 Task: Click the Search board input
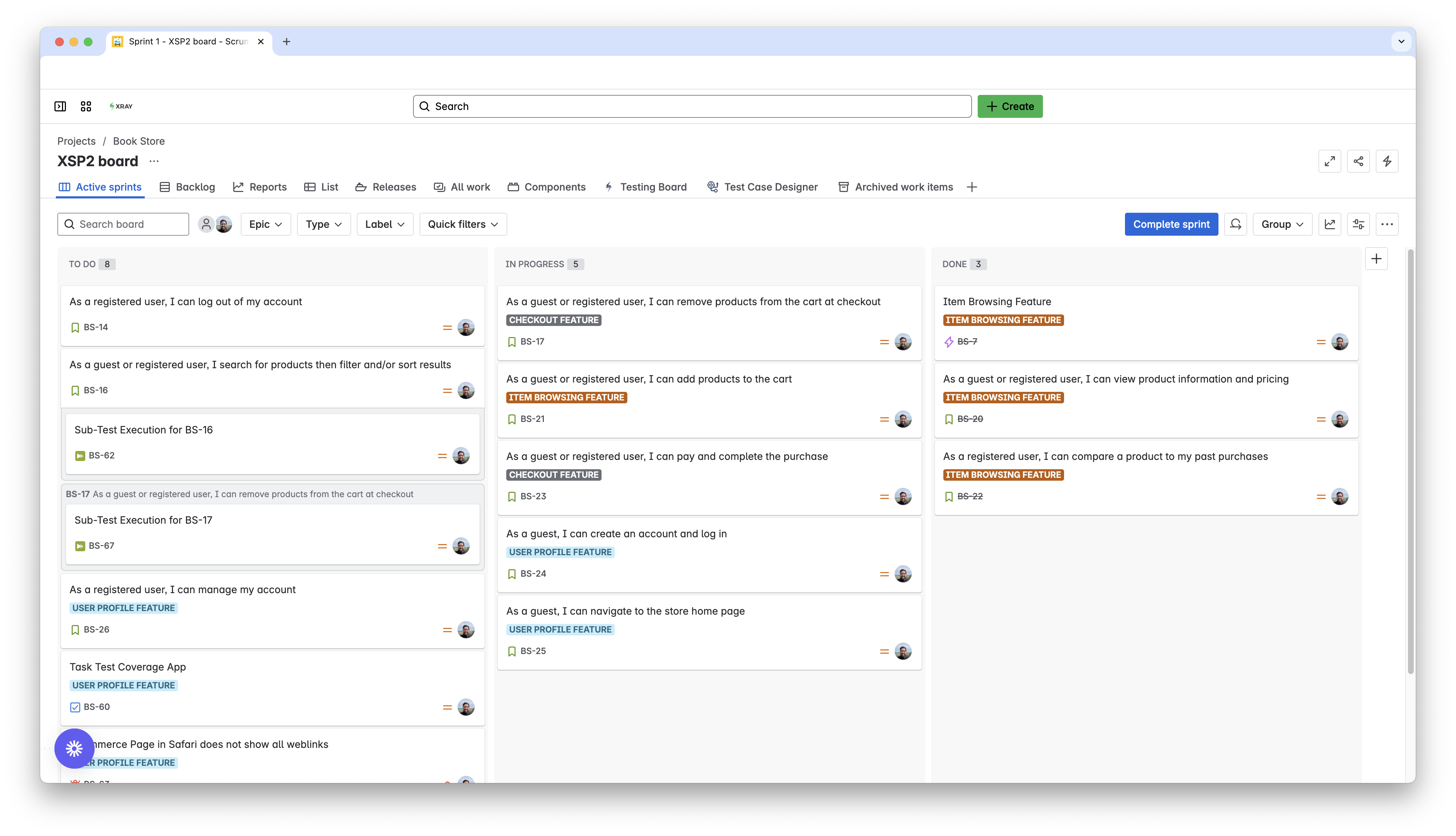point(123,224)
